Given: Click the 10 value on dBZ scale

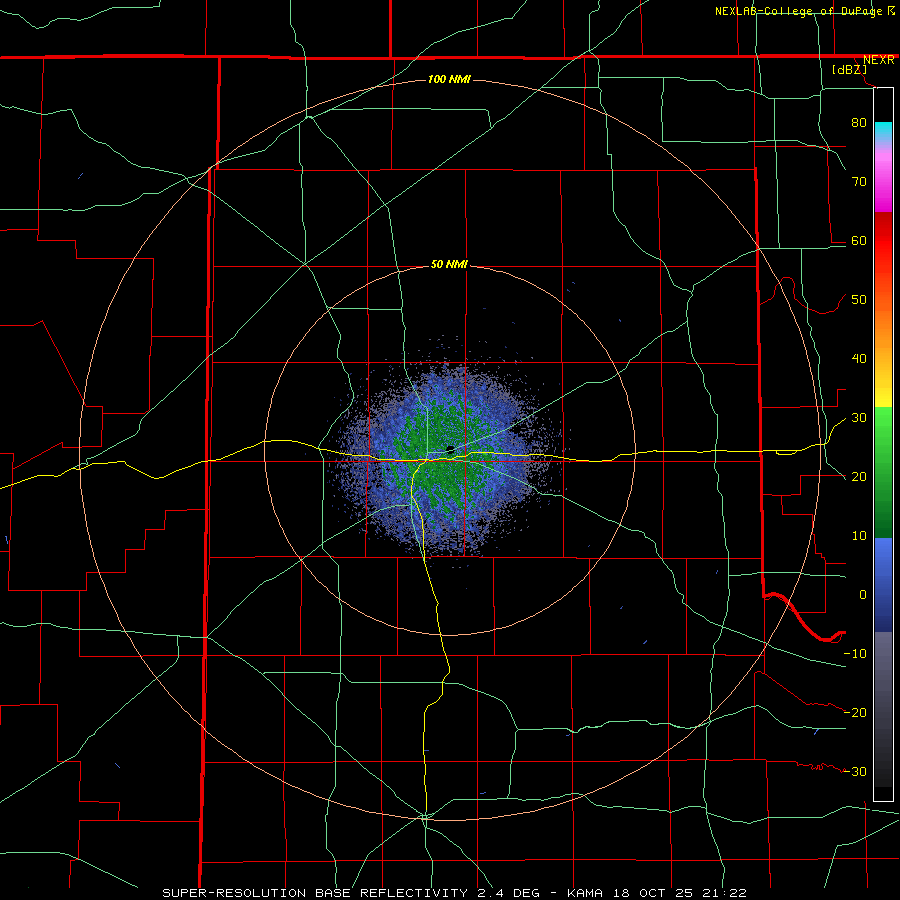Looking at the screenshot, I should pyautogui.click(x=859, y=536).
